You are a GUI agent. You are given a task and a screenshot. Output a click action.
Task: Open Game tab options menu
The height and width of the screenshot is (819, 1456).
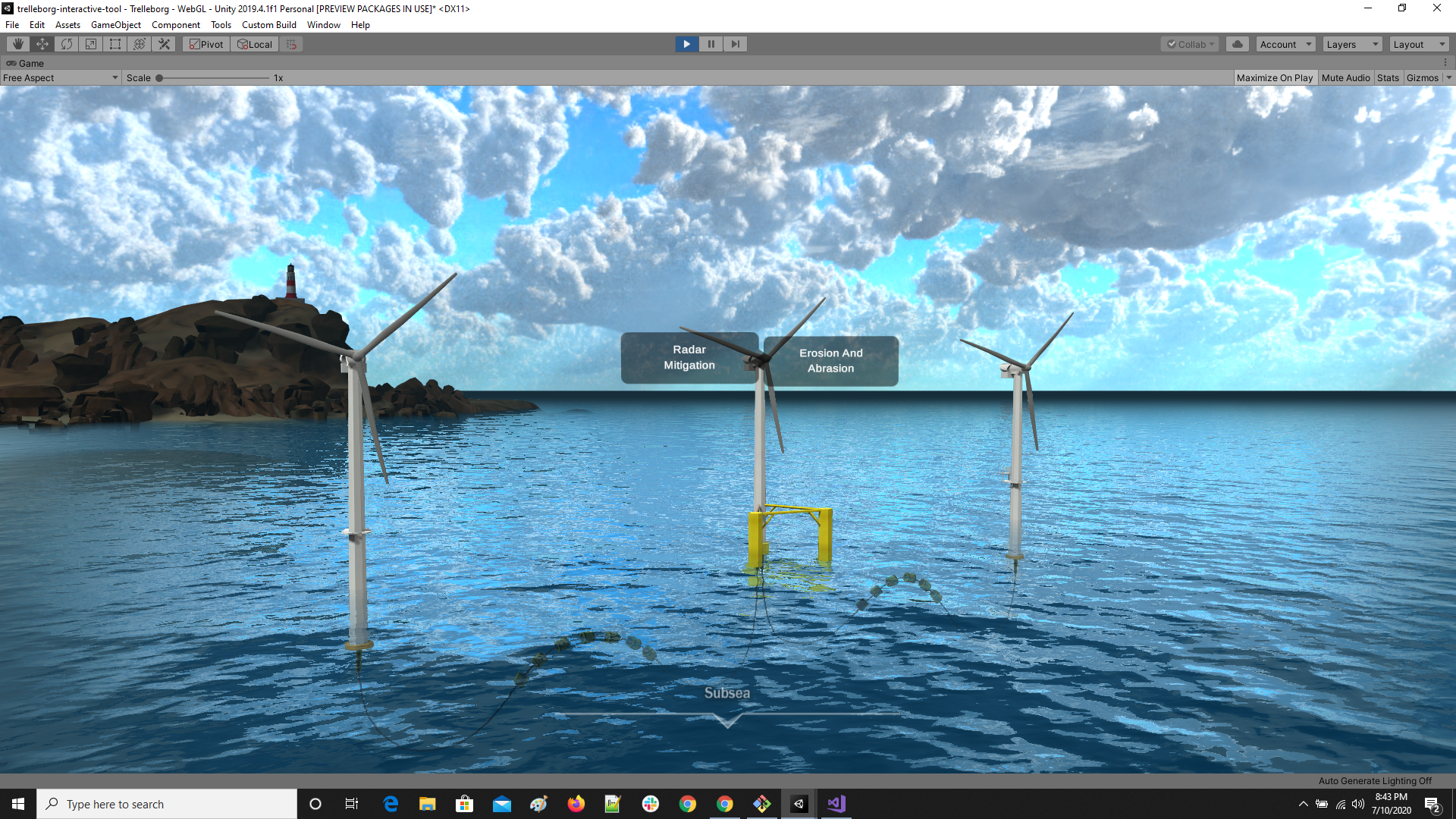click(x=1445, y=63)
